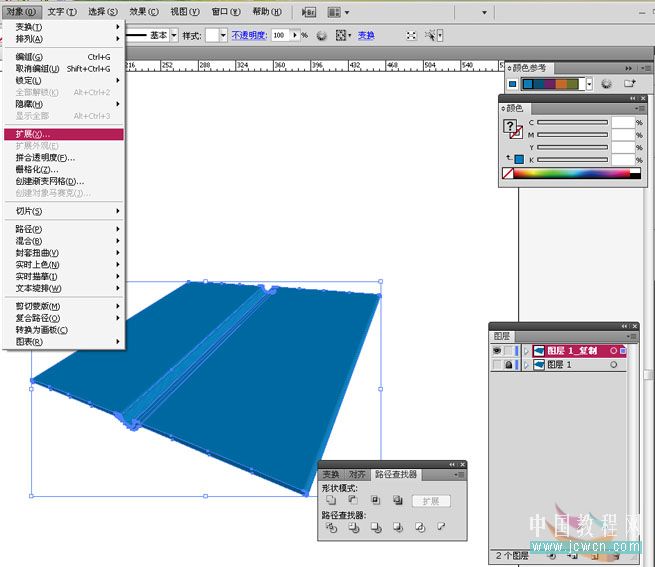The image size is (655, 567).
Task: Hide 图层 1_复制 layer via eye icon
Action: pyautogui.click(x=497, y=351)
